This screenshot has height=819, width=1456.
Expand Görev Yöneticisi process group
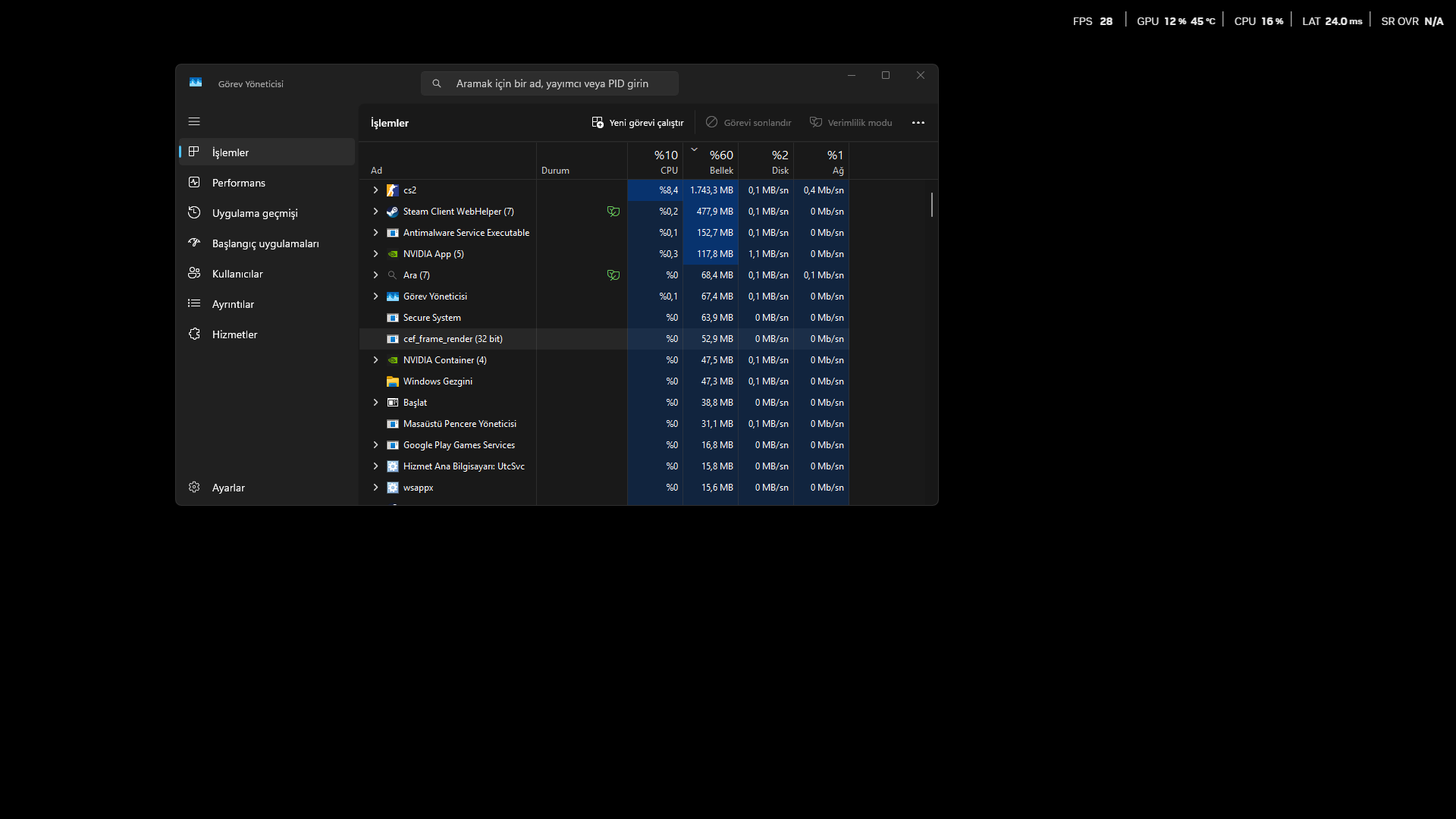[x=375, y=297]
